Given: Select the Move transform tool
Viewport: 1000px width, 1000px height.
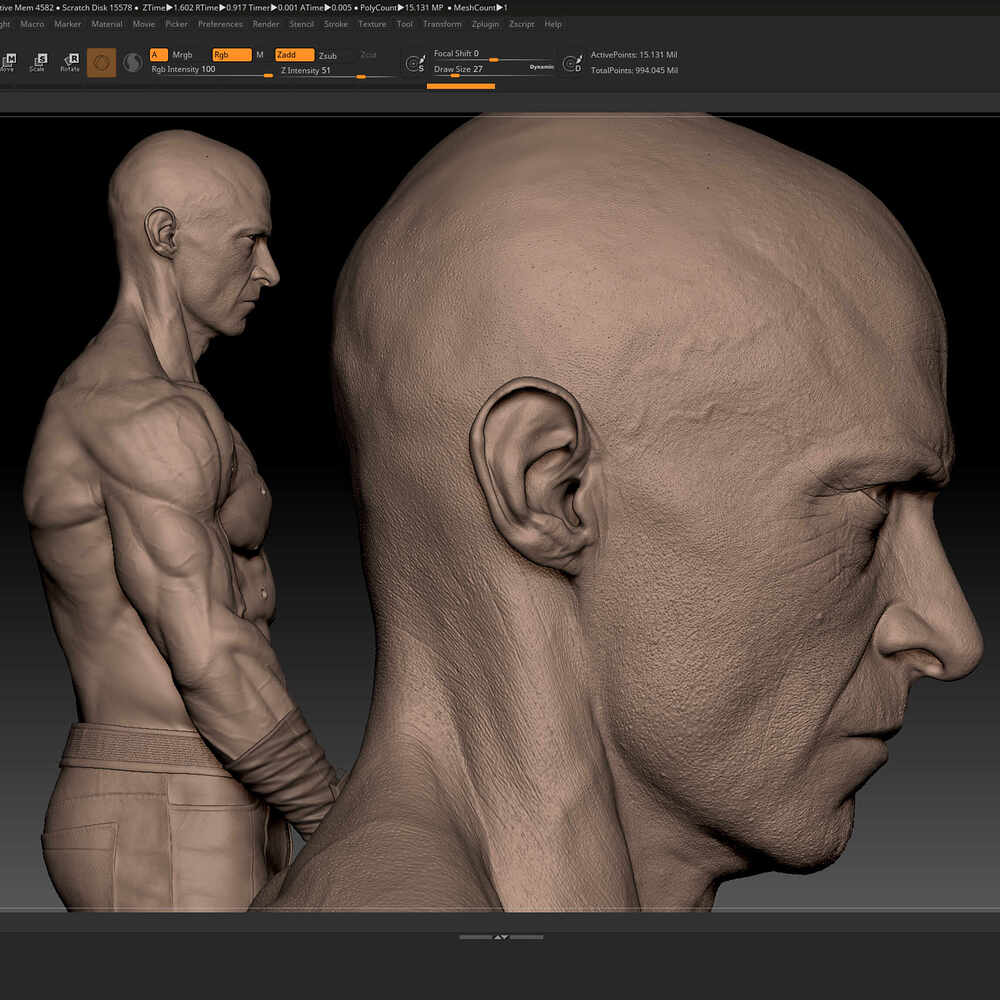Looking at the screenshot, I should [8, 62].
